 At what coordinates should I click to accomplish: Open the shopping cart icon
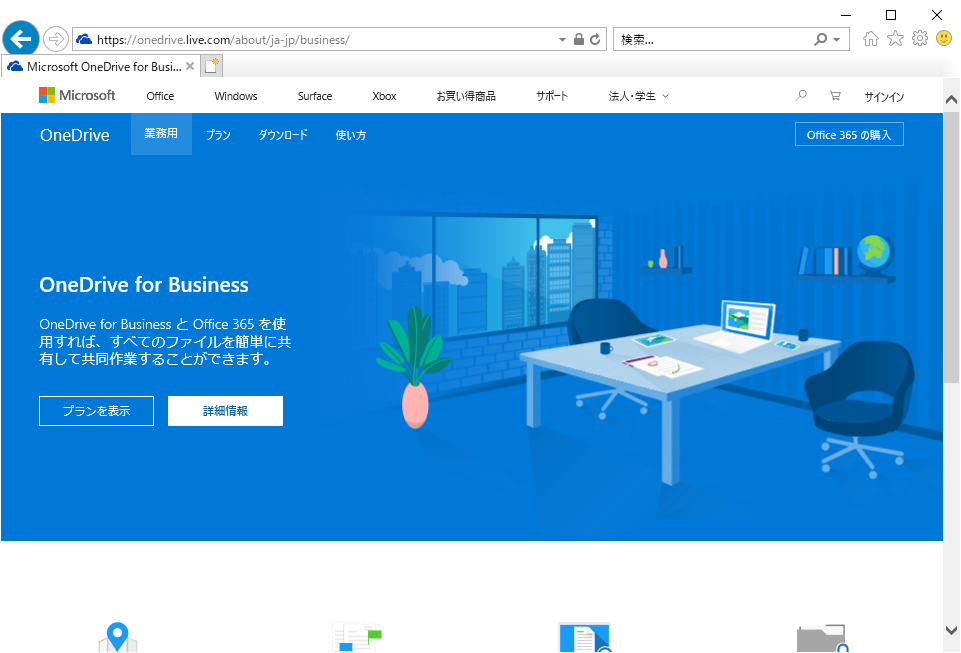point(835,95)
